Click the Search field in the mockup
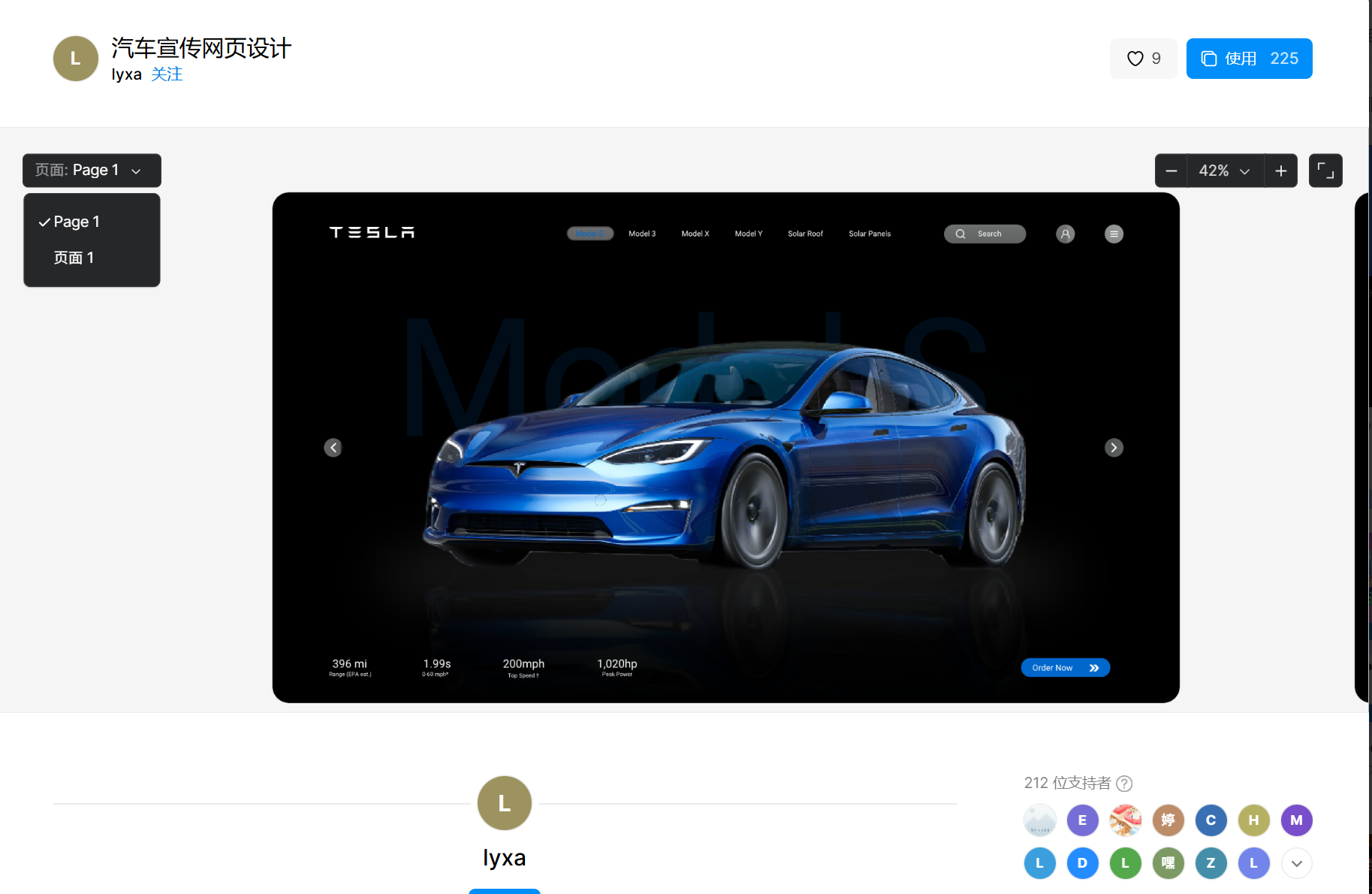 [x=985, y=234]
